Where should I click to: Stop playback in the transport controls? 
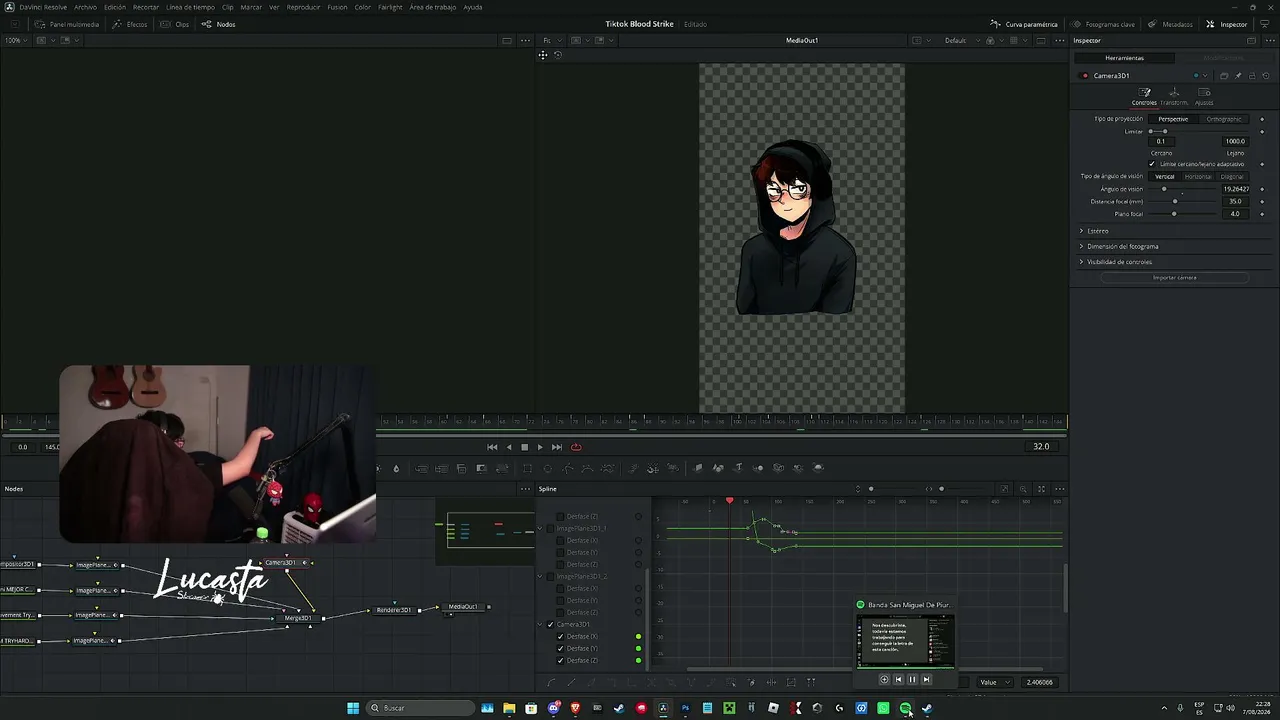524,447
